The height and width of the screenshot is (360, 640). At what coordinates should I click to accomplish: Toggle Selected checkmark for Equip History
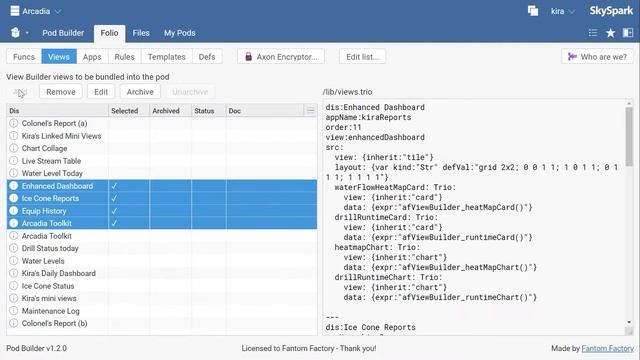pyautogui.click(x=114, y=211)
